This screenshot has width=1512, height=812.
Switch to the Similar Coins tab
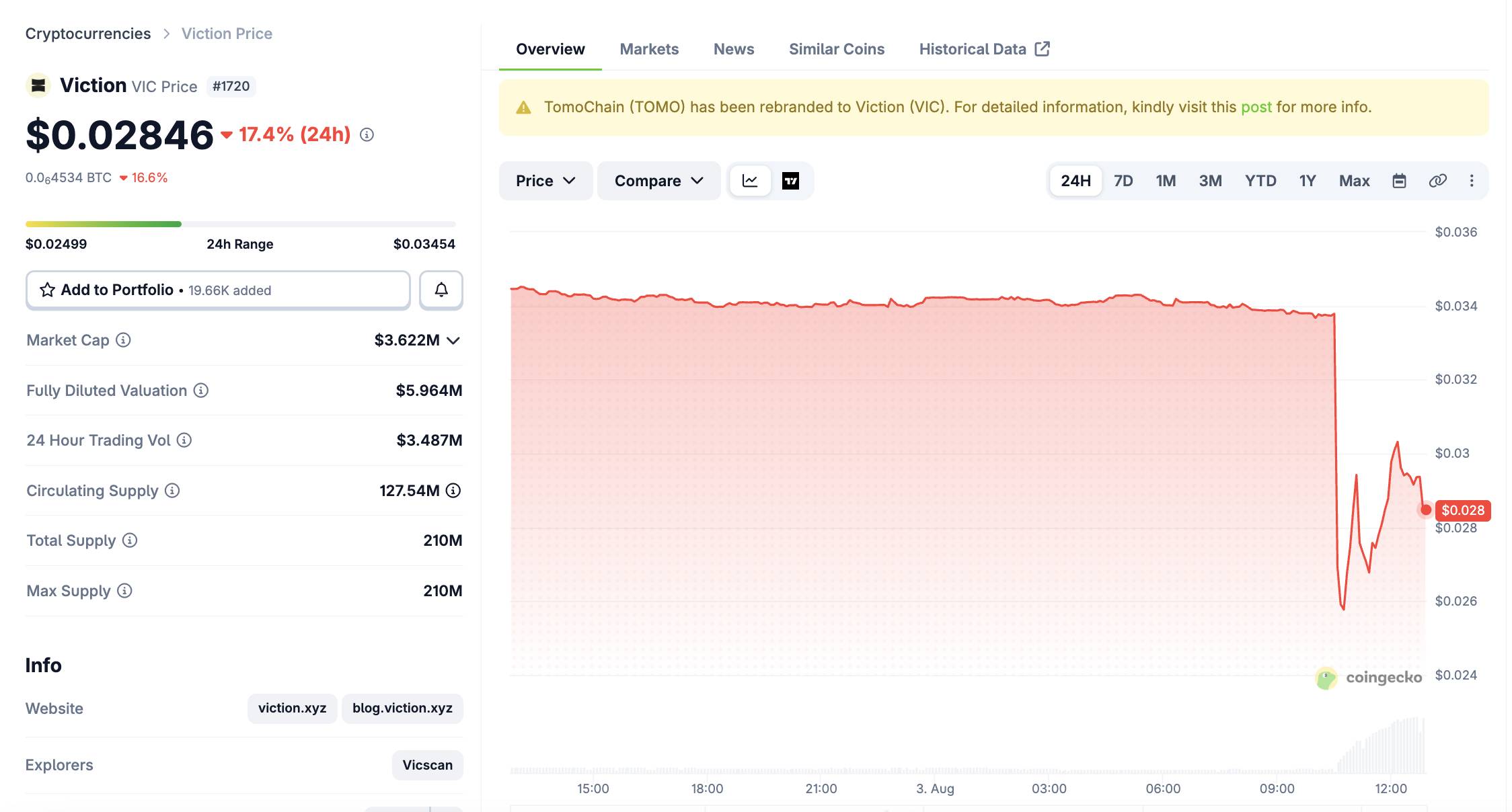[836, 49]
